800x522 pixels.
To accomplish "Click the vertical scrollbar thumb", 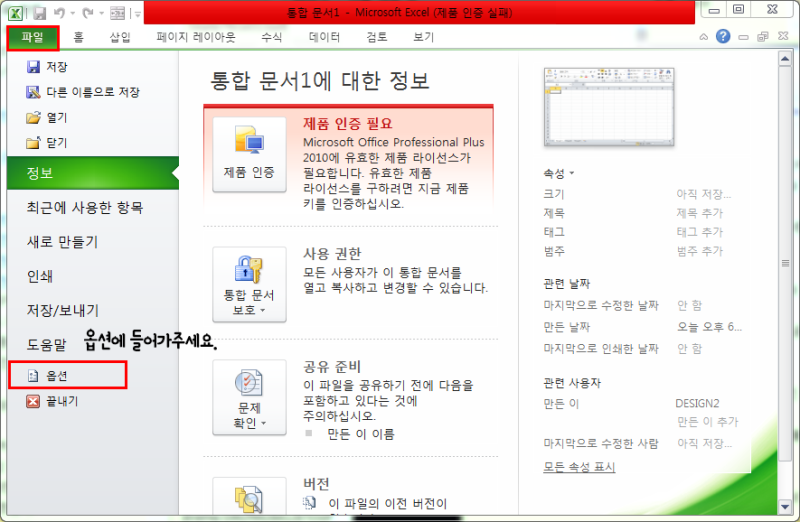I will (x=785, y=263).
